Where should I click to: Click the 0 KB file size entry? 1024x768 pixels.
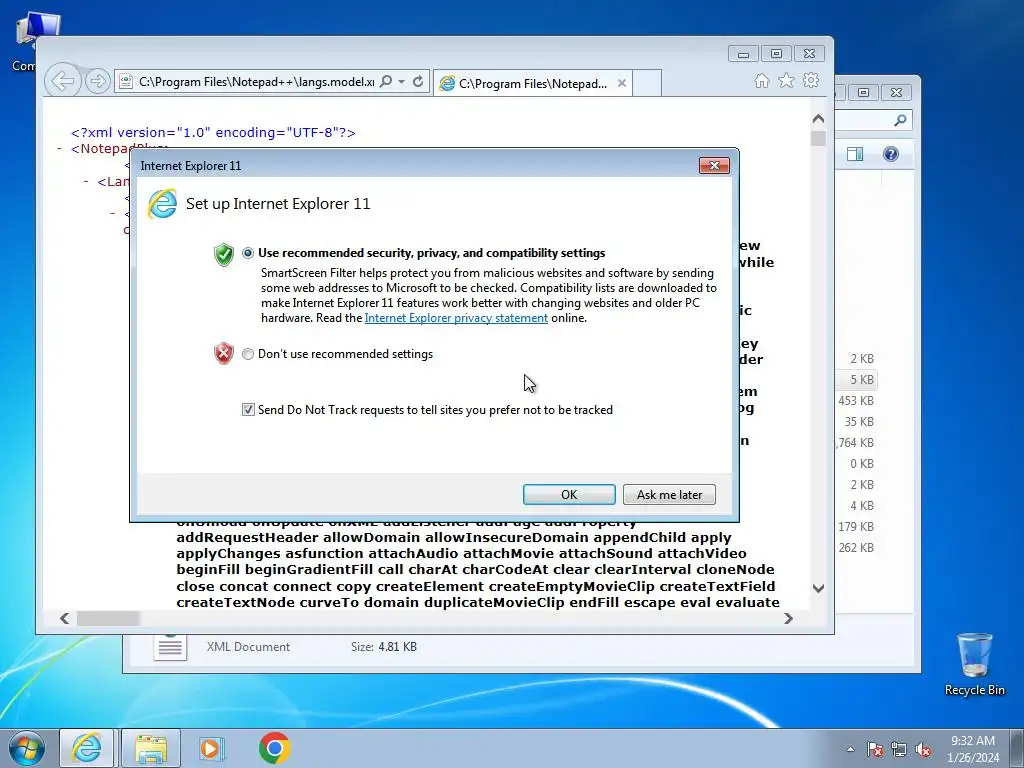click(861, 464)
